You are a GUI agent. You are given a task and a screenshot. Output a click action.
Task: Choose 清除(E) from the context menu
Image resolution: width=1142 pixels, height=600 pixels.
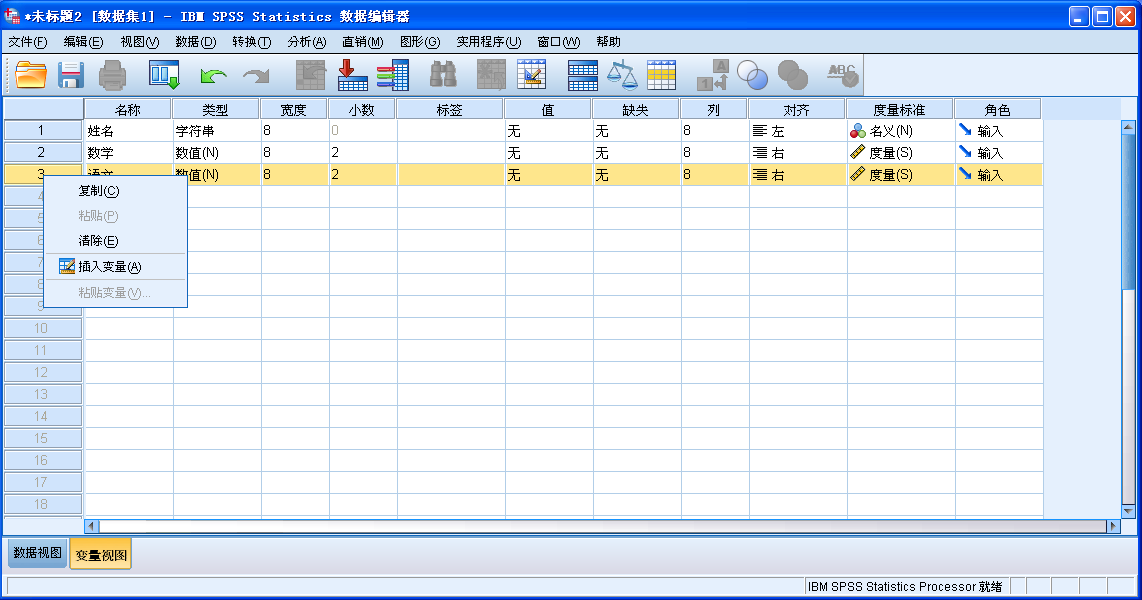(x=115, y=240)
